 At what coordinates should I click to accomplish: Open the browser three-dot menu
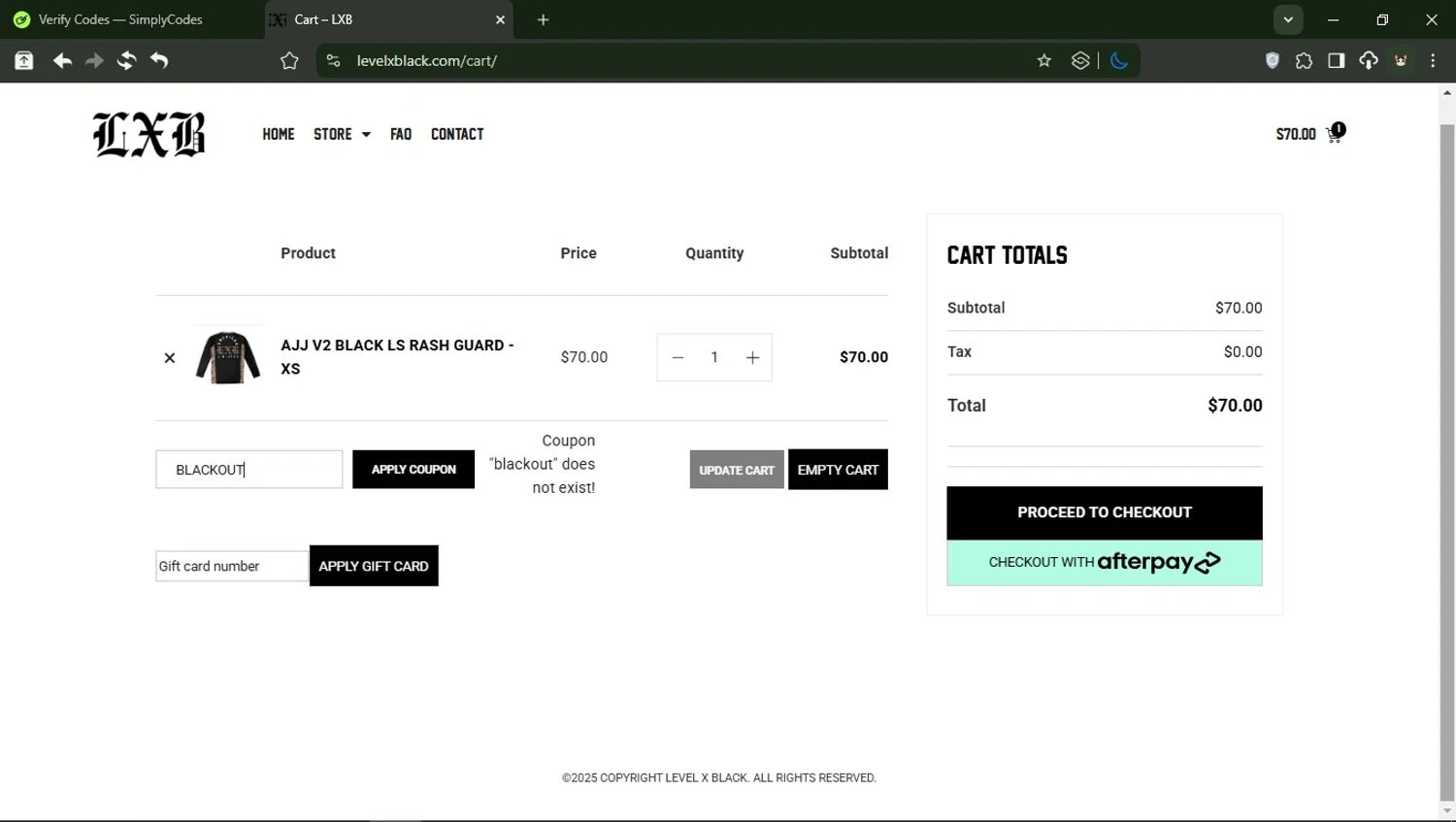pyautogui.click(x=1433, y=61)
